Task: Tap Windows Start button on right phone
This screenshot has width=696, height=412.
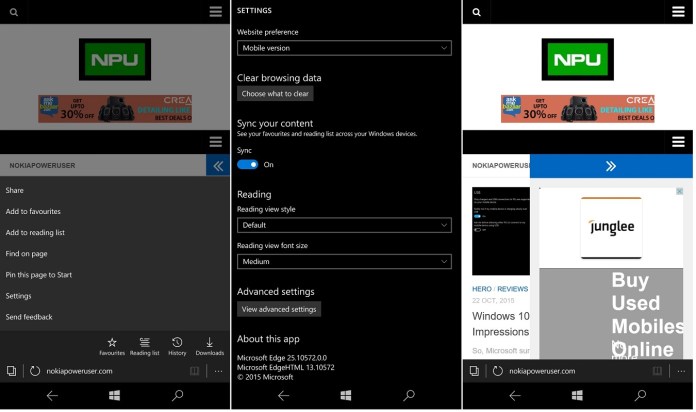Action: pos(577,395)
